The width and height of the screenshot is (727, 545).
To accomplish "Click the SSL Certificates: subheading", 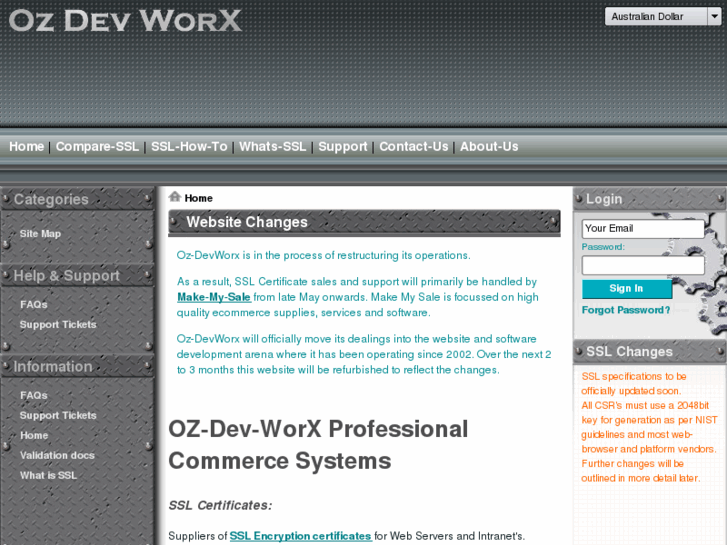I will (220, 505).
